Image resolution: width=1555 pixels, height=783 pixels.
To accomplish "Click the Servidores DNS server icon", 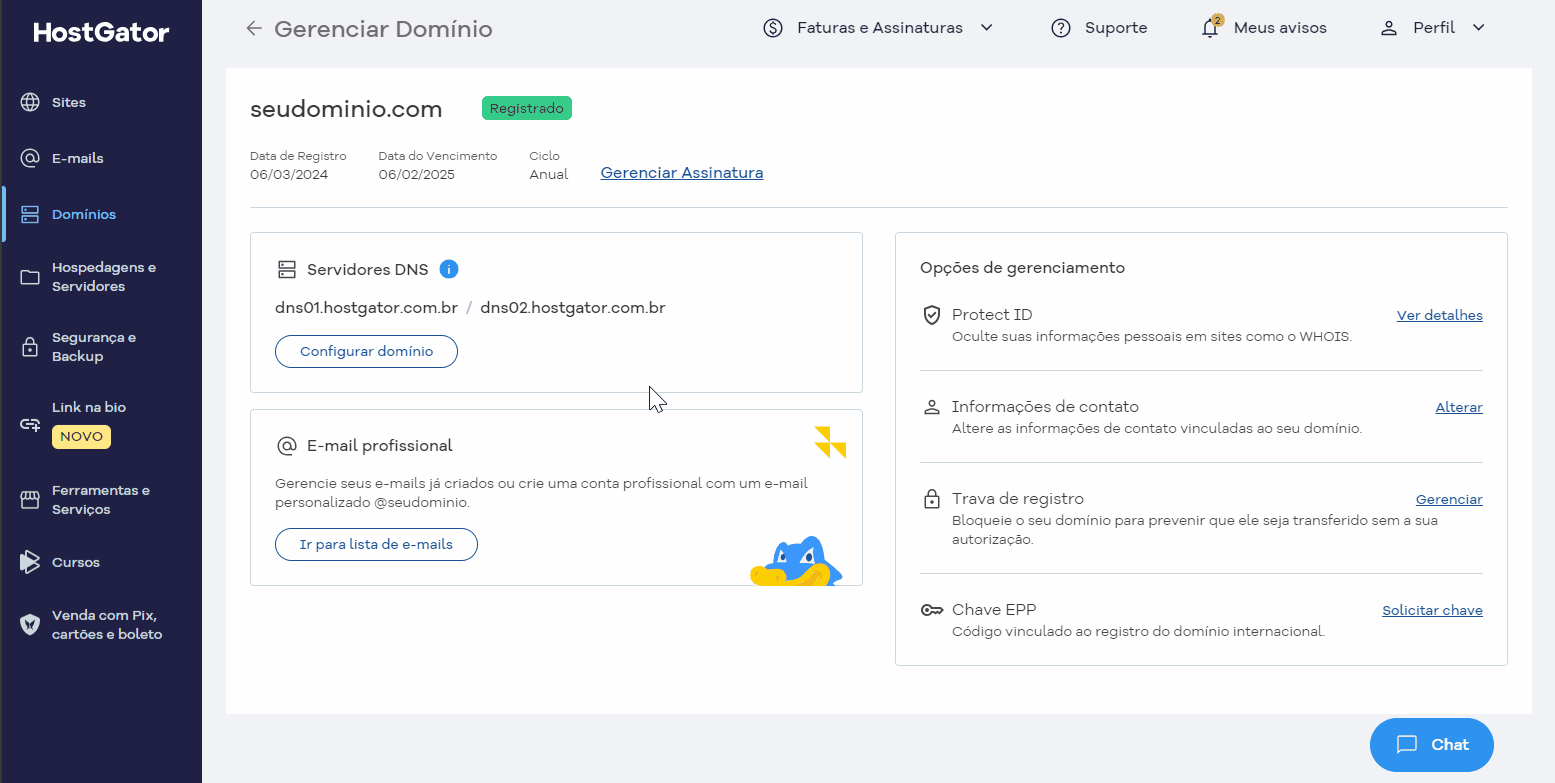I will 287,269.
